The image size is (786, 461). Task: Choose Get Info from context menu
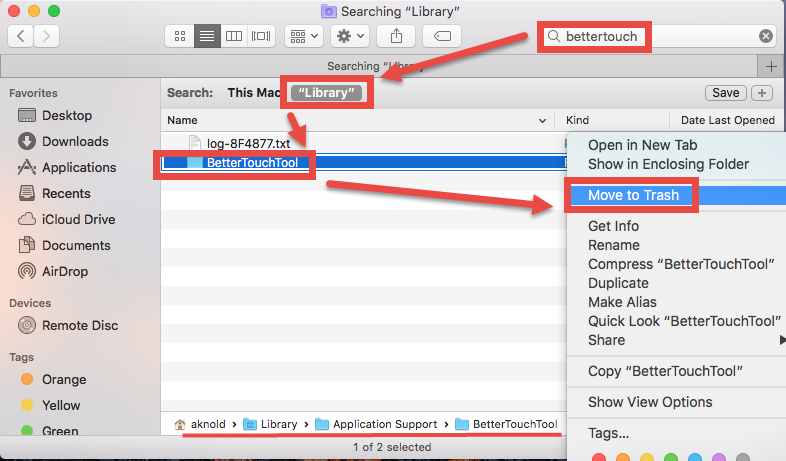pyautogui.click(x=613, y=226)
